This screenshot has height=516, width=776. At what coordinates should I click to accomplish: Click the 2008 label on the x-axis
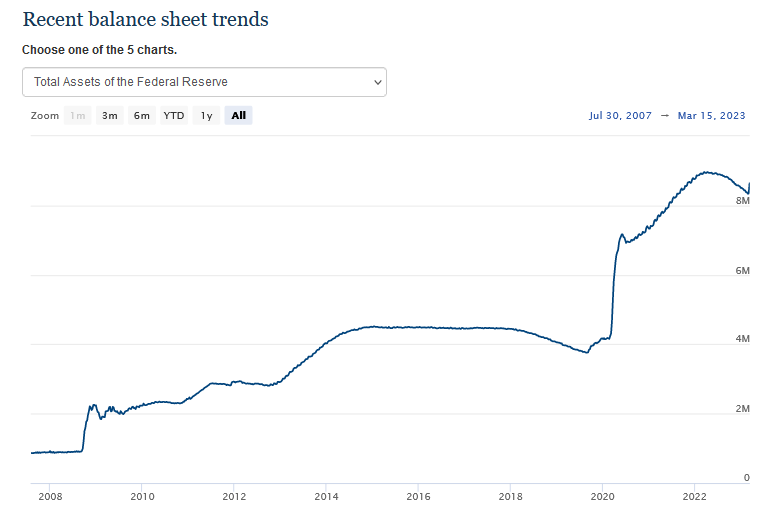pos(51,495)
